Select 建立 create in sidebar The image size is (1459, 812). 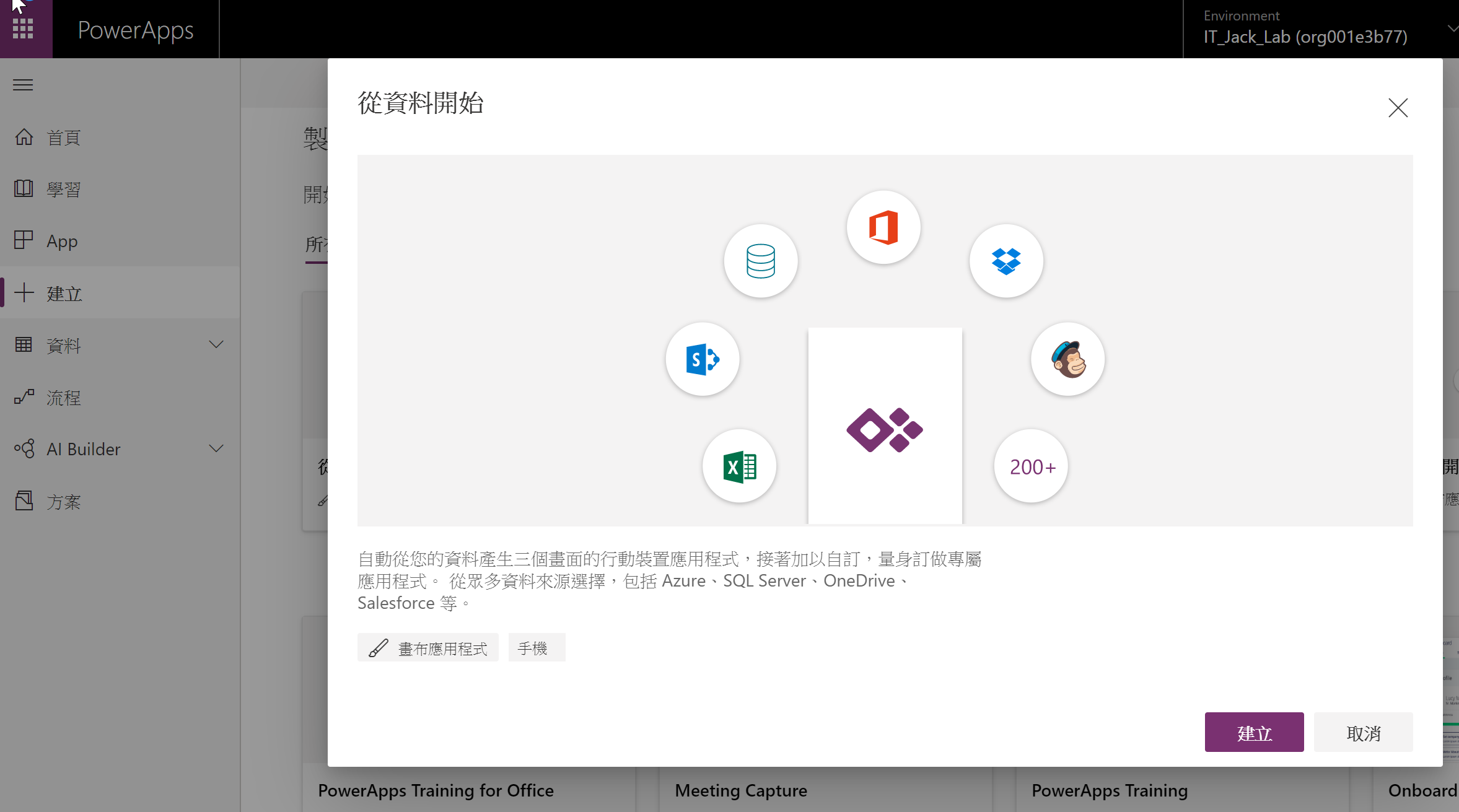pos(120,293)
